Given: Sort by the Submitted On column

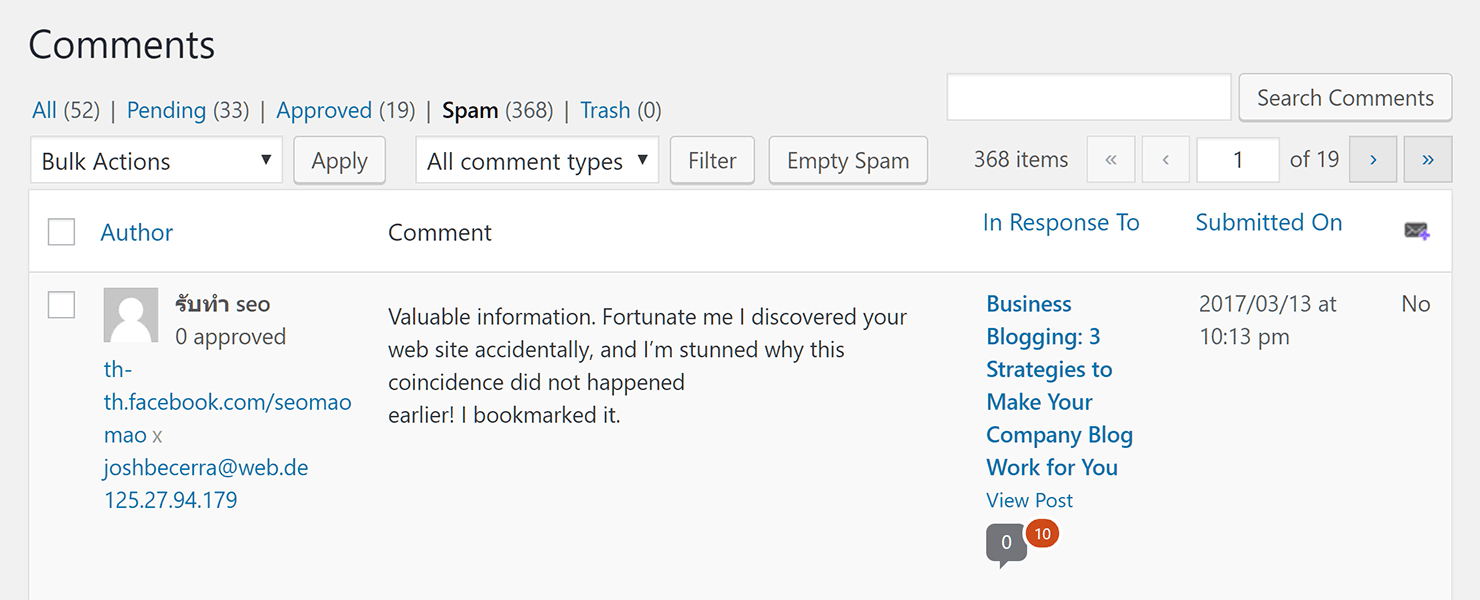Looking at the screenshot, I should (1268, 222).
